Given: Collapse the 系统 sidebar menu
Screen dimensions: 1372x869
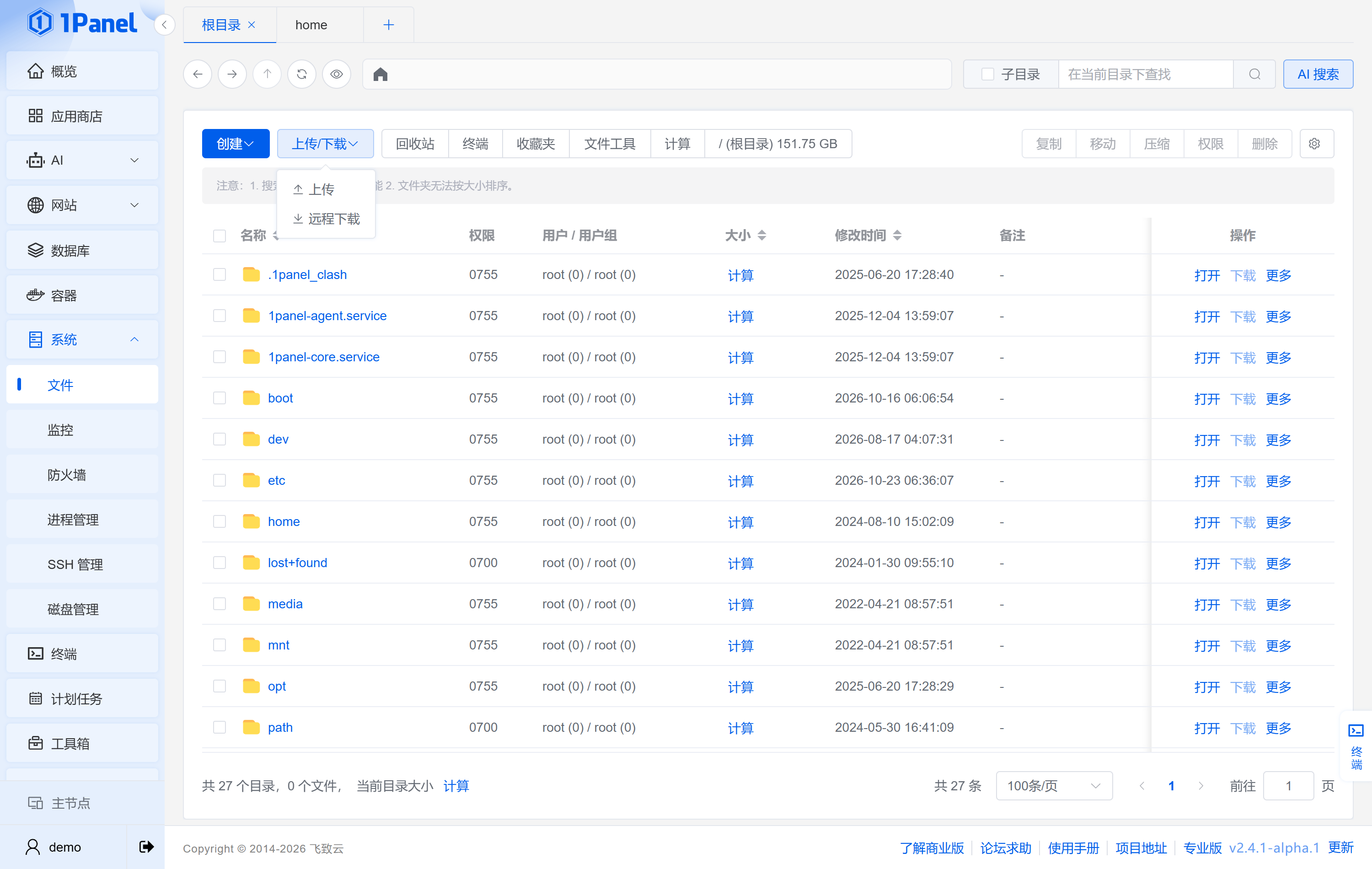Looking at the screenshot, I should click(x=82, y=340).
